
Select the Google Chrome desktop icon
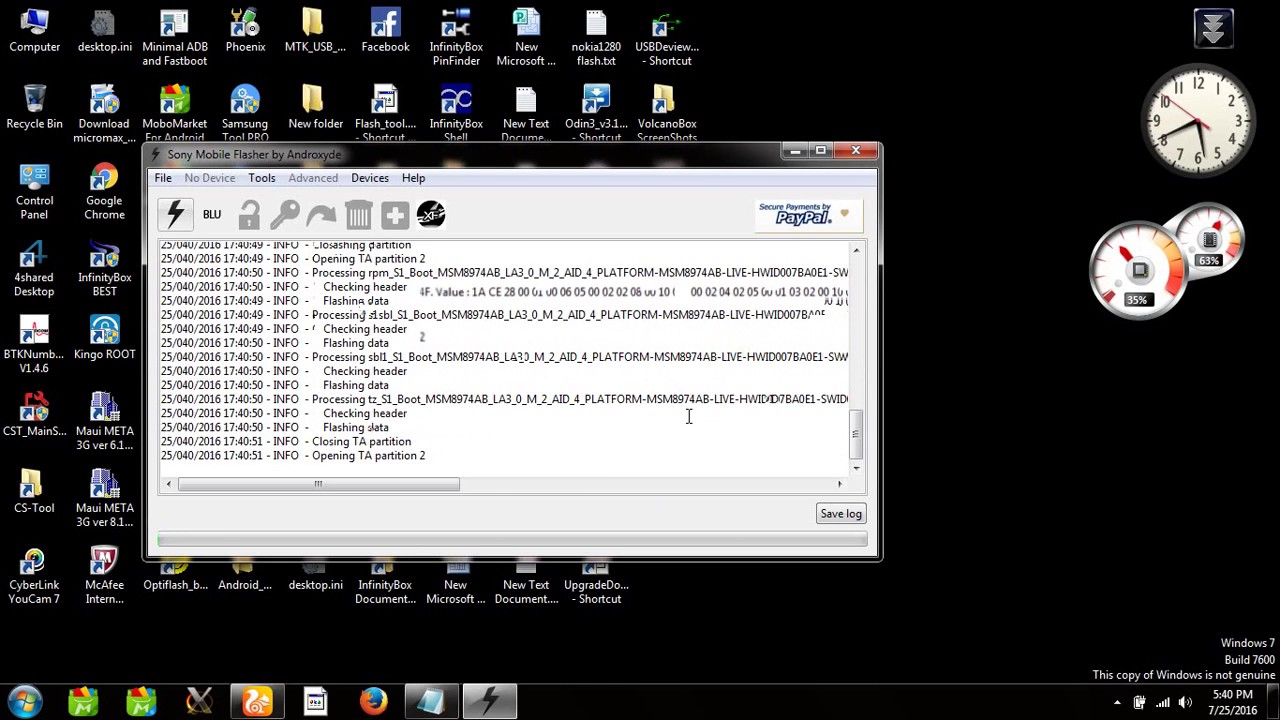point(104,193)
